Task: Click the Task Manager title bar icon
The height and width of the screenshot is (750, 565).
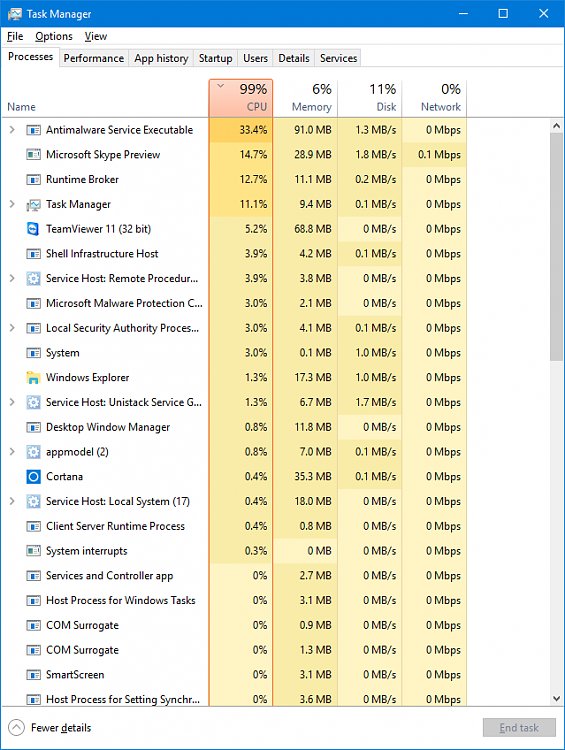Action: [15, 14]
